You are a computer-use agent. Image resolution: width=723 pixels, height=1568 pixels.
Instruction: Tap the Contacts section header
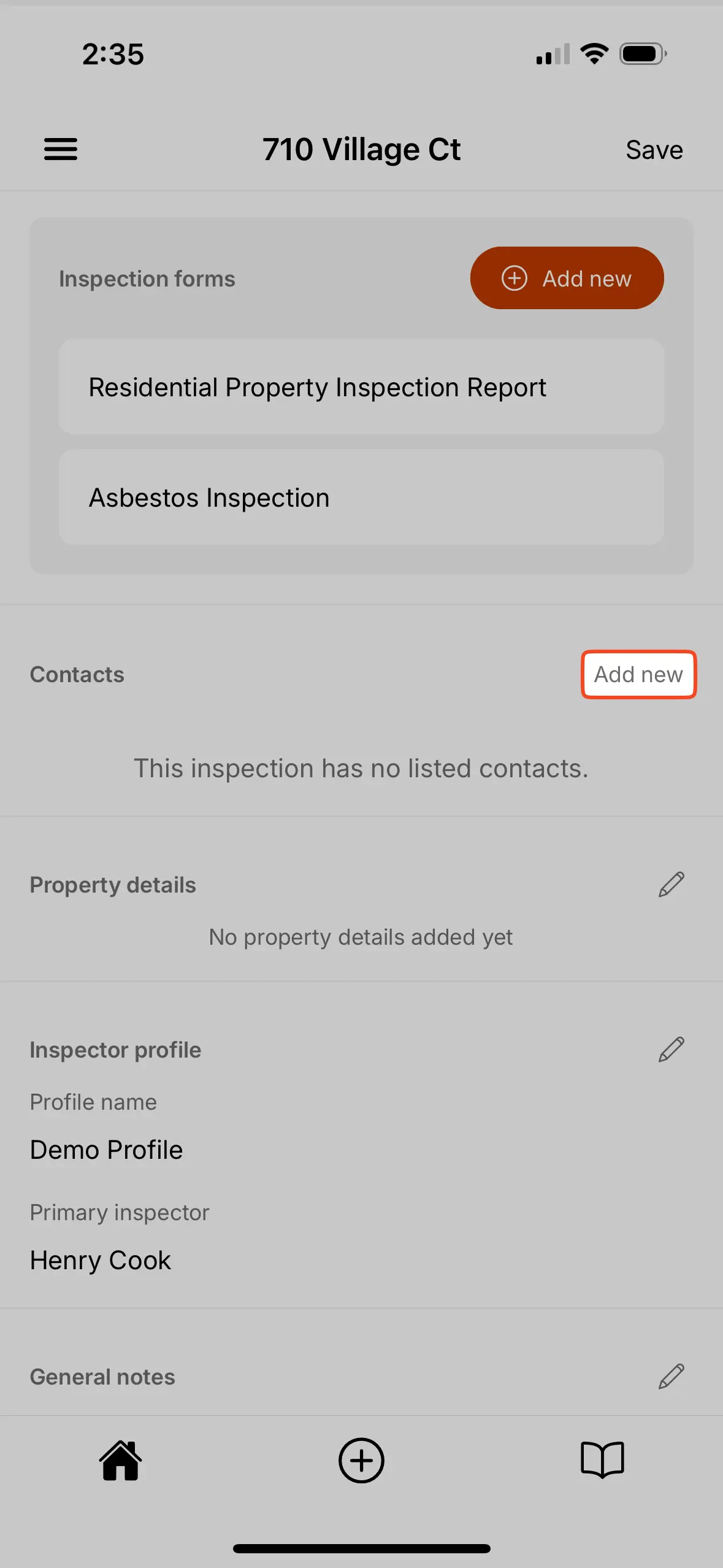(77, 674)
